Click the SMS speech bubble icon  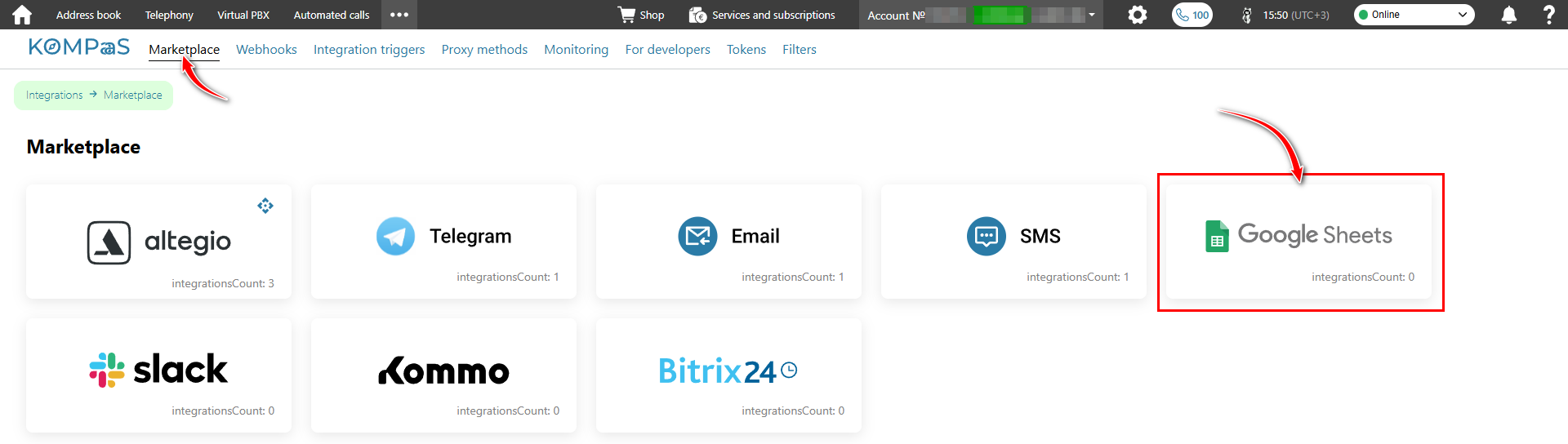click(x=987, y=236)
